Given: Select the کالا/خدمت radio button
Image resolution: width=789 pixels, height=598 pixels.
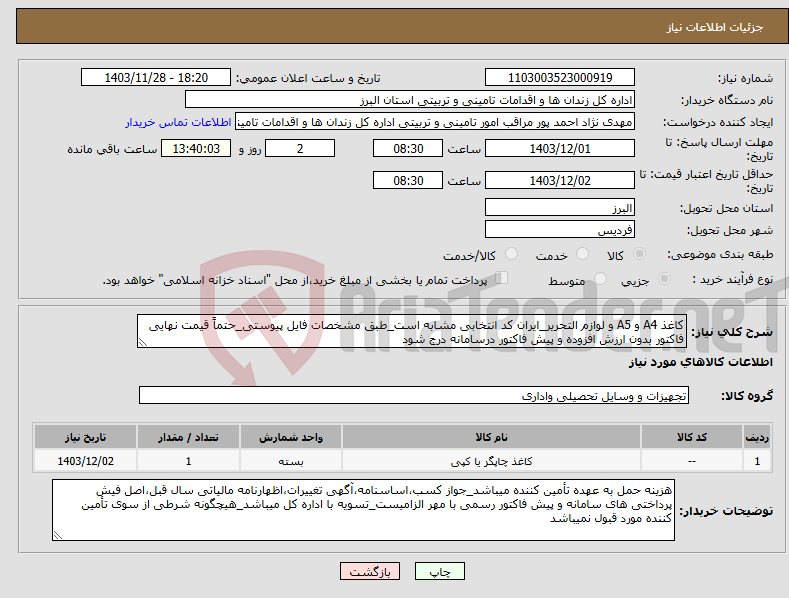Looking at the screenshot, I should tap(511, 254).
